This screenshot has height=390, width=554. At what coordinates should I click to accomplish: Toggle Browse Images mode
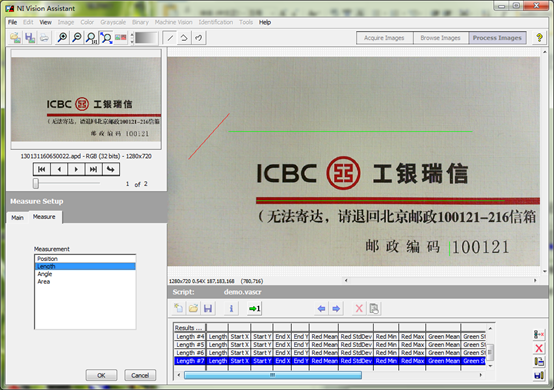(441, 38)
